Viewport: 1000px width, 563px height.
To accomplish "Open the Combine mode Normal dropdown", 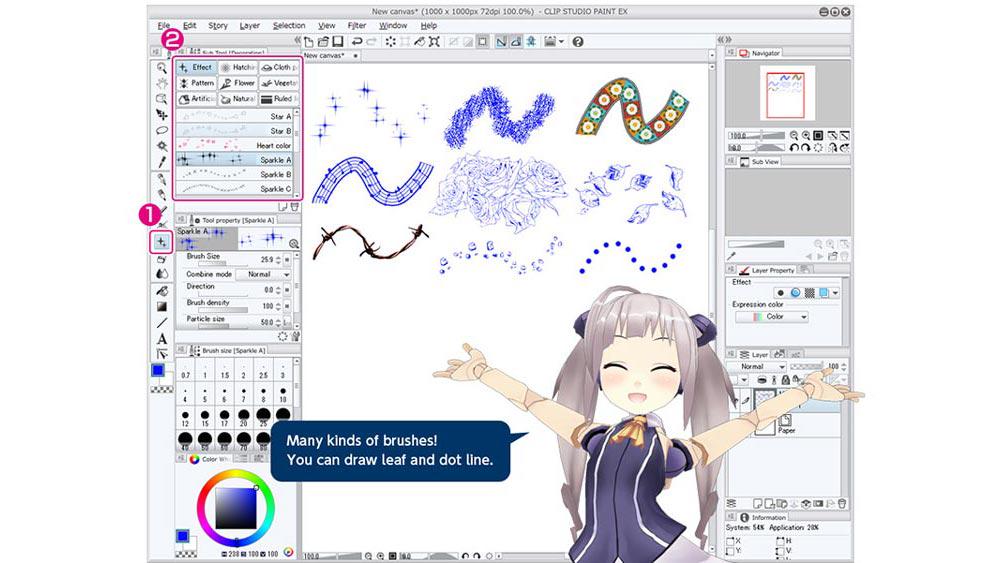I will 263,274.
